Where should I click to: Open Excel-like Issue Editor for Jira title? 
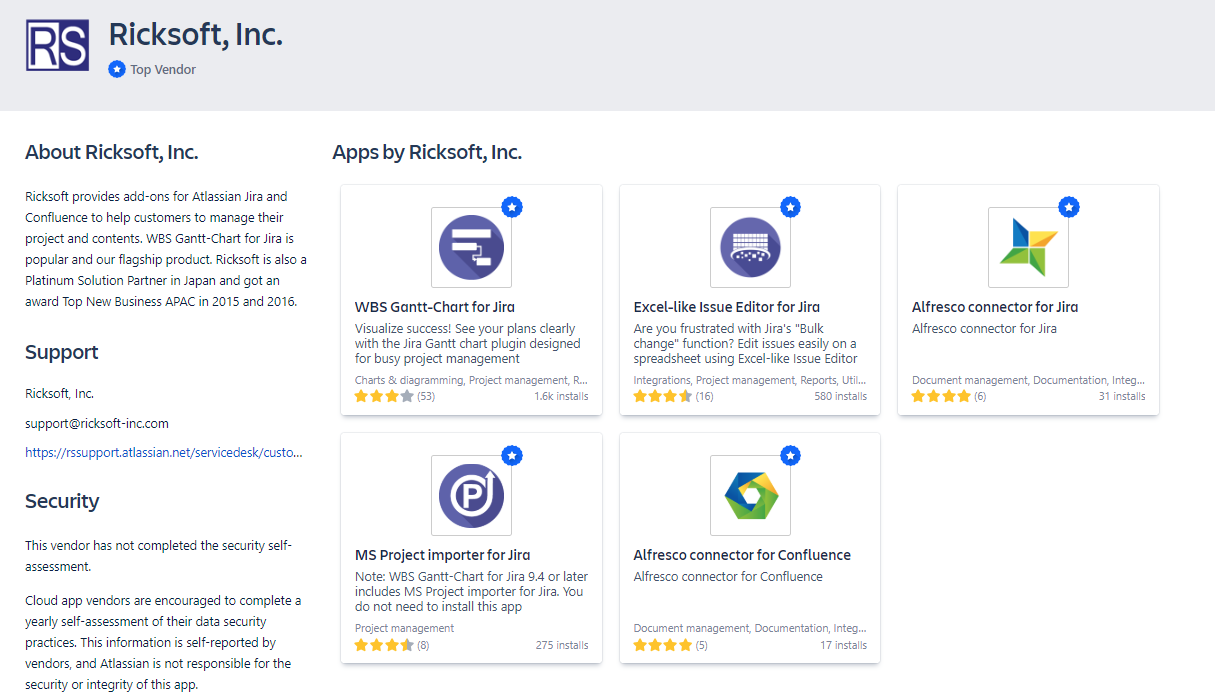pos(727,307)
